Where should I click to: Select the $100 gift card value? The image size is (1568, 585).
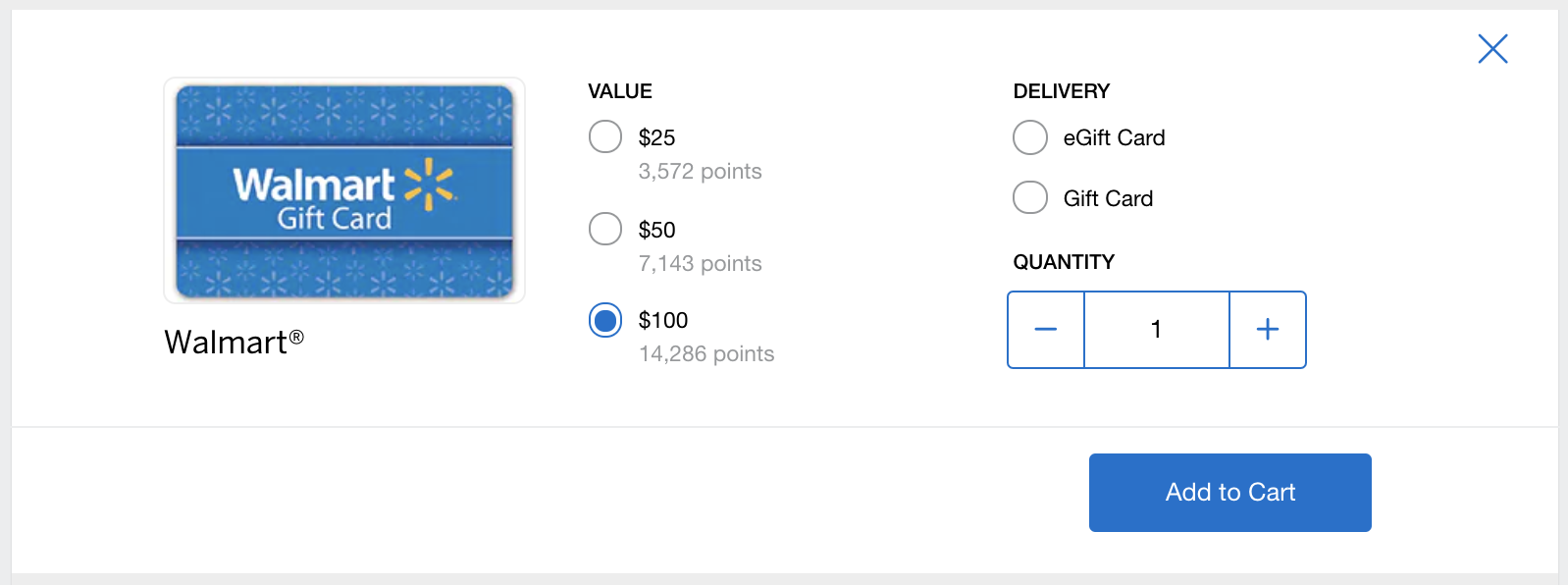[605, 320]
